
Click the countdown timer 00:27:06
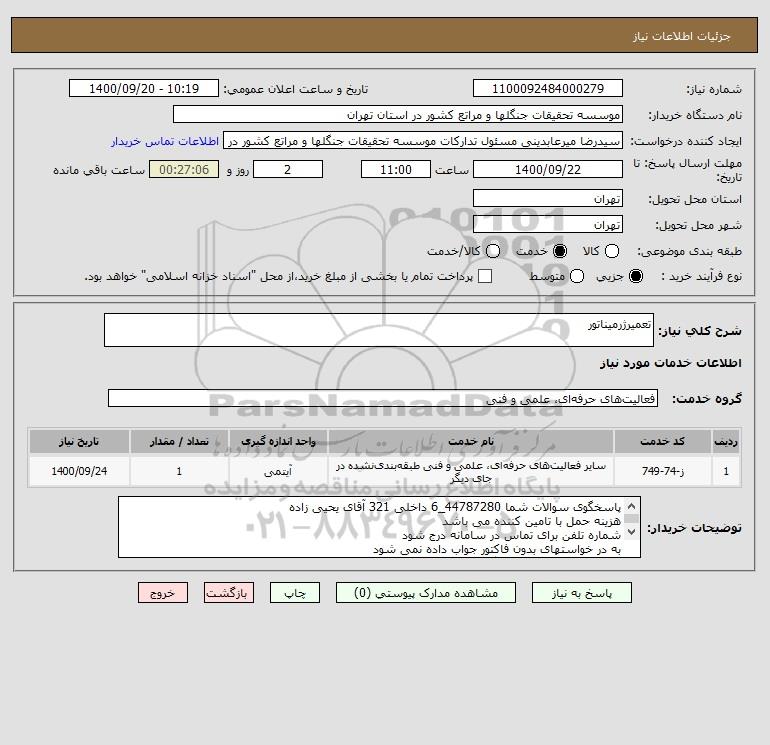click(x=184, y=169)
